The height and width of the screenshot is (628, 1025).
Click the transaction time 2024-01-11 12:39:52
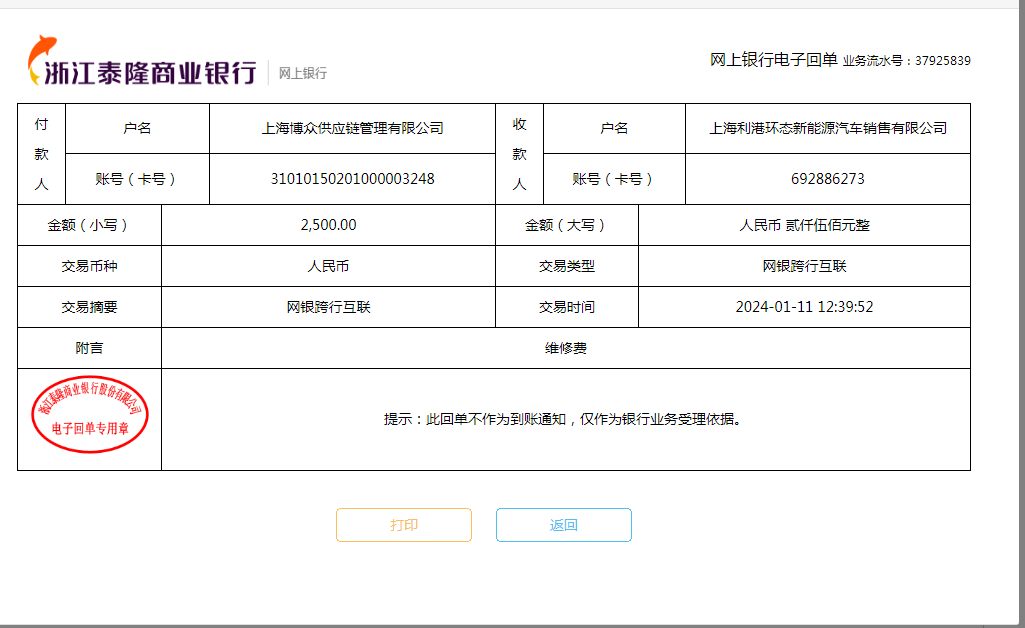804,307
